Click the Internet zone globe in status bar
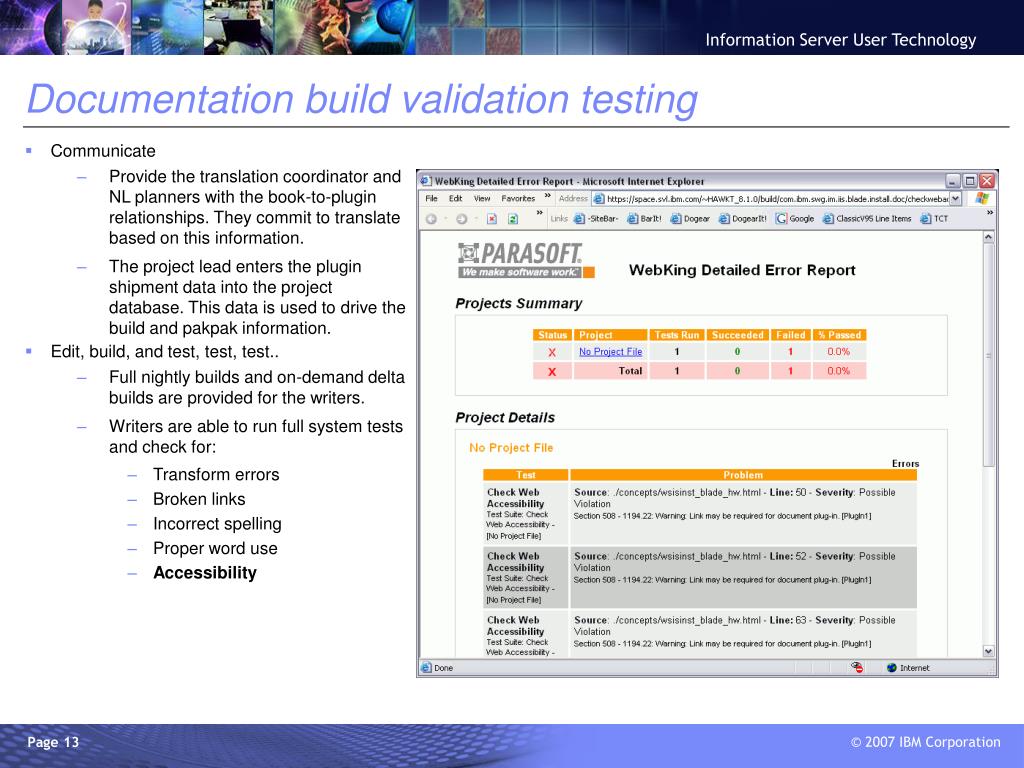The image size is (1024, 768). 892,667
